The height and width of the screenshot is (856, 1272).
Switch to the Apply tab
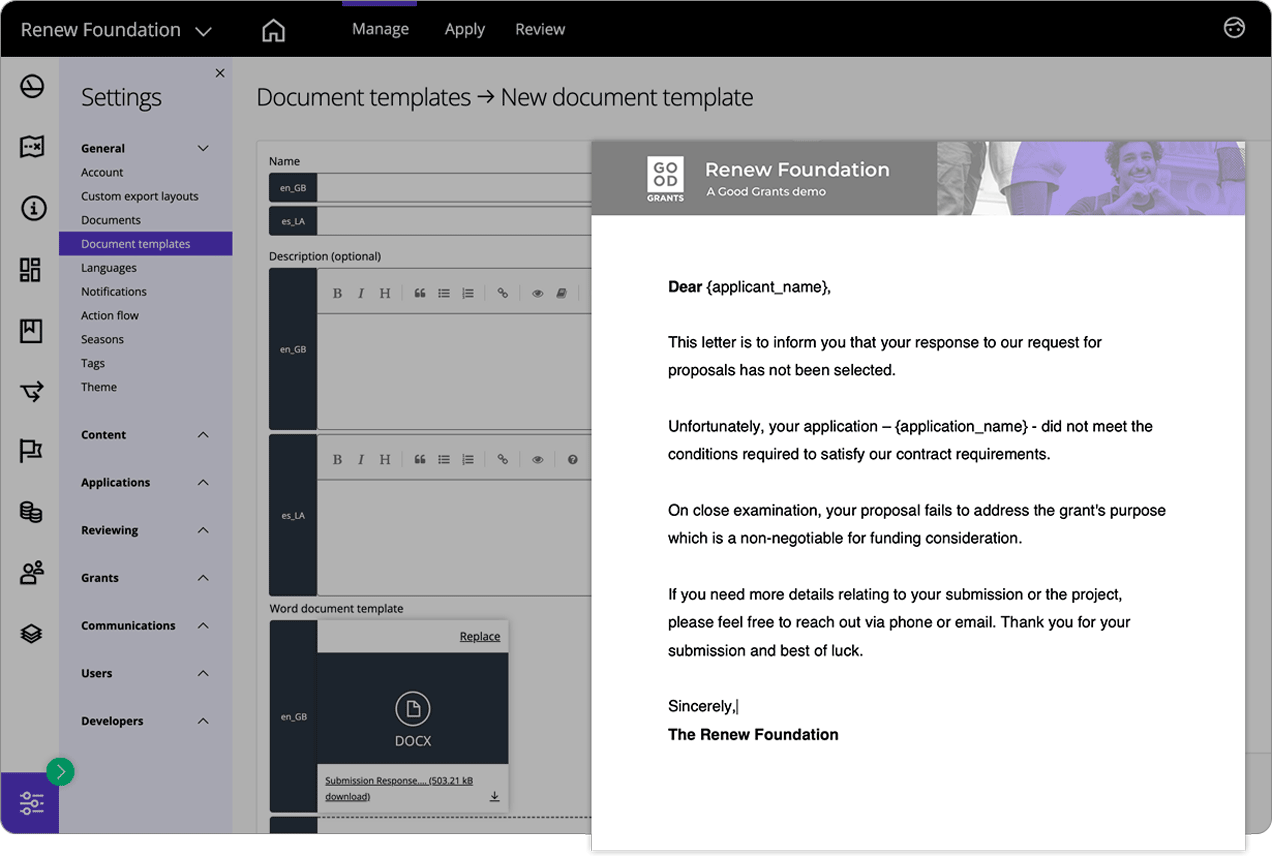[464, 29]
